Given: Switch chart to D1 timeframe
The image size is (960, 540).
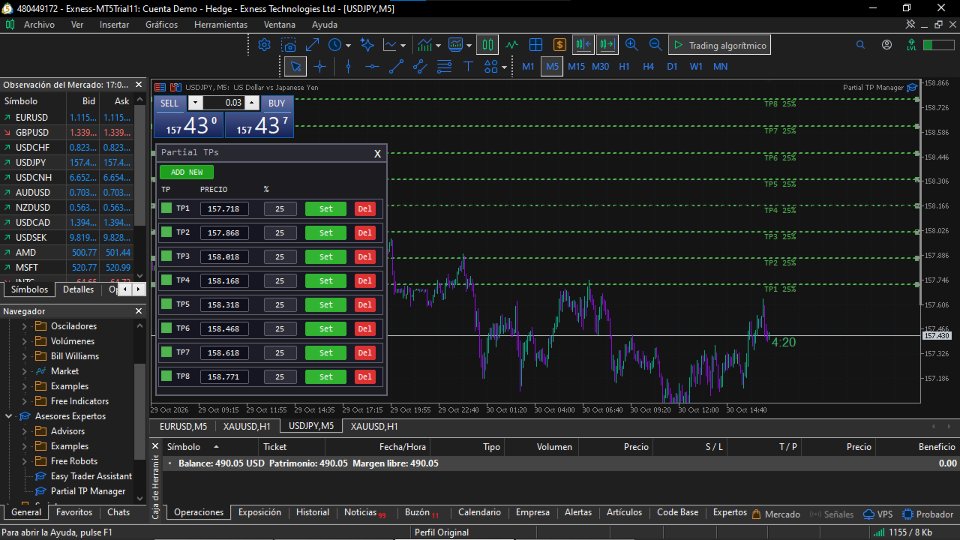Looking at the screenshot, I should 672,66.
